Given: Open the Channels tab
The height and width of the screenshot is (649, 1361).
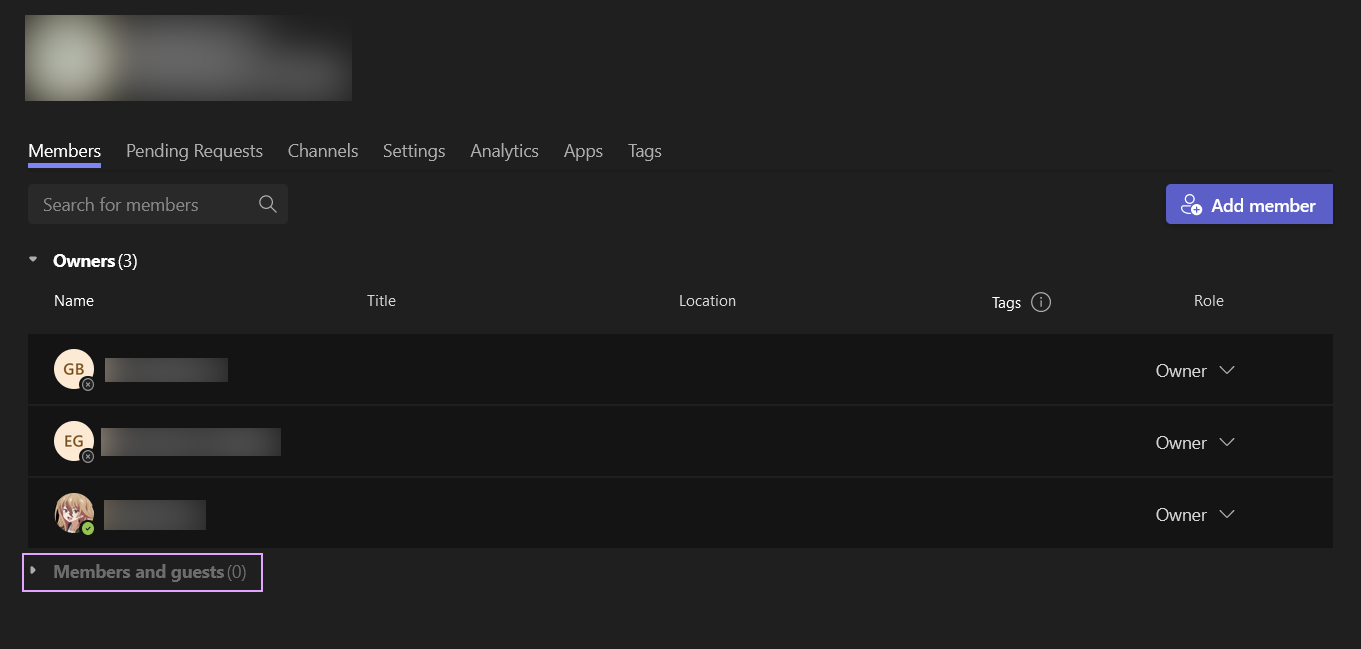Looking at the screenshot, I should [323, 150].
